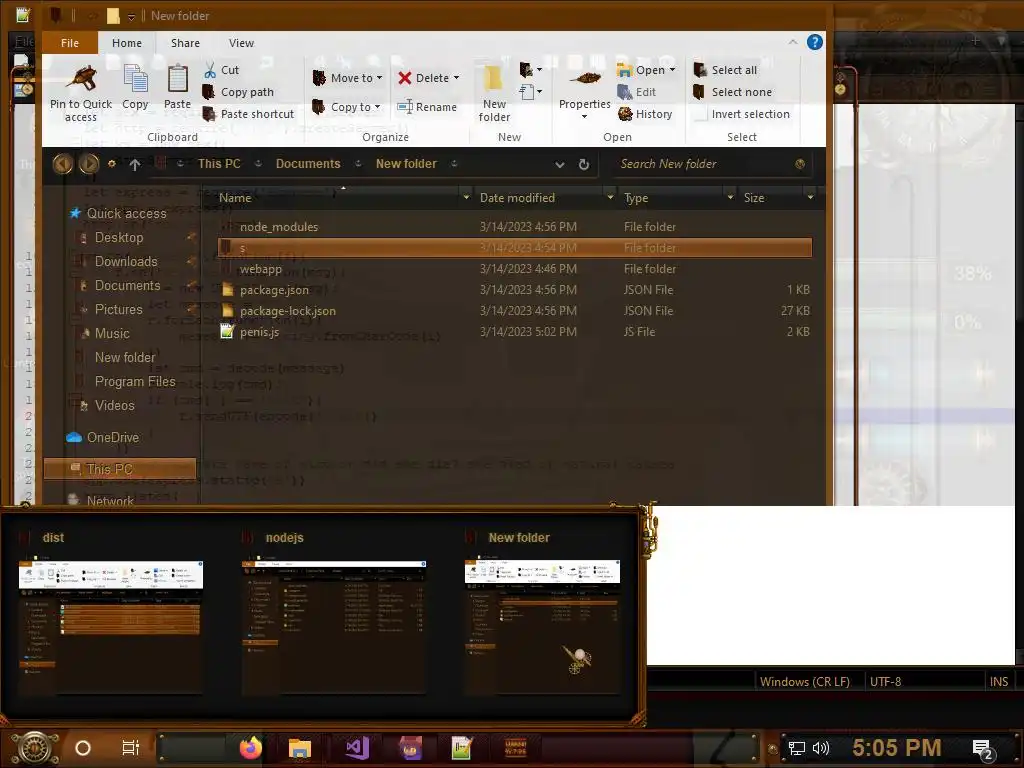Click the Edit icon in Open group
The height and width of the screenshot is (768, 1024).
625,92
